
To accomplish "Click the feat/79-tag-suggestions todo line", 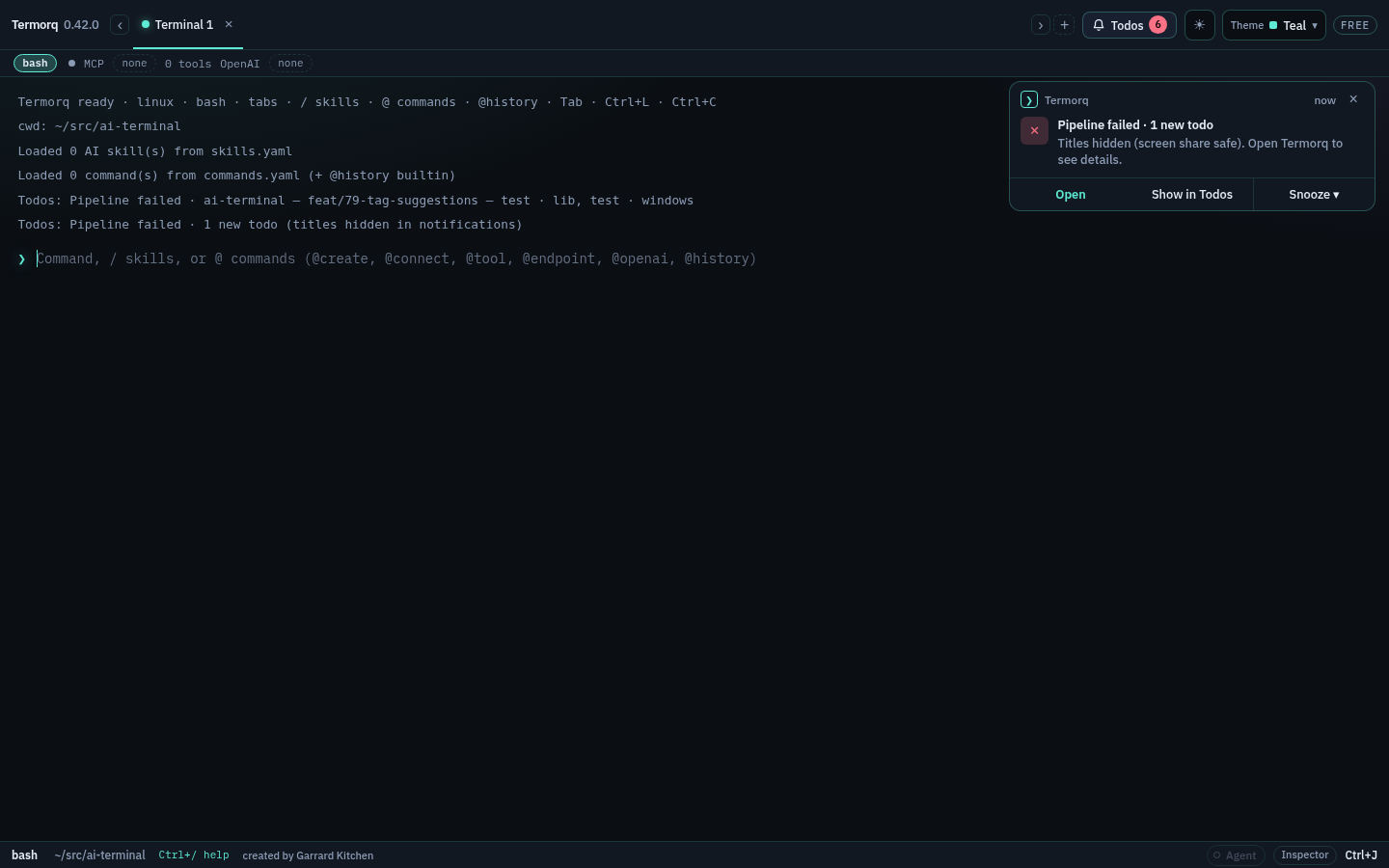I will pos(356,201).
